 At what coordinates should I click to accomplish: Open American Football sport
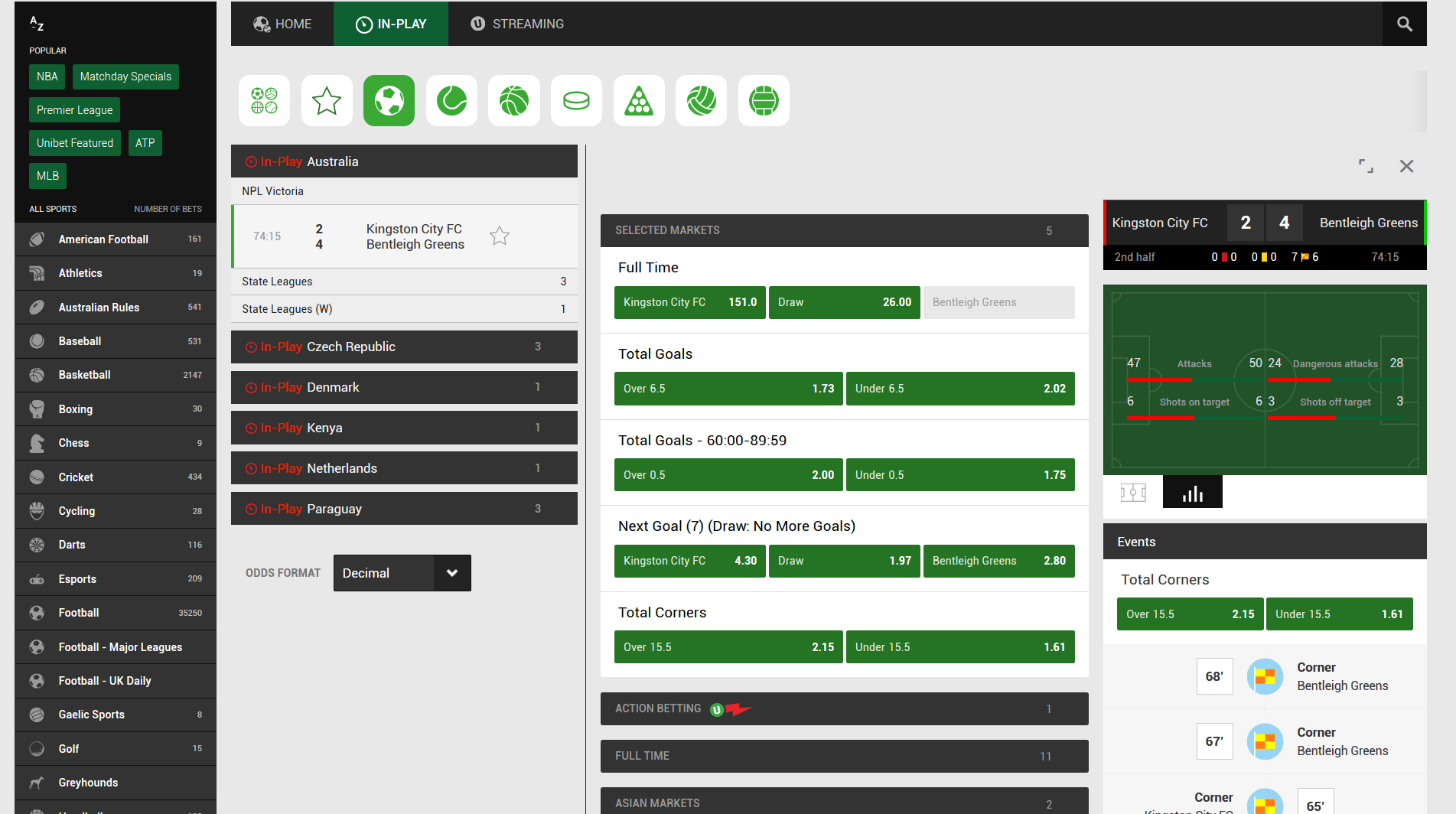point(116,239)
